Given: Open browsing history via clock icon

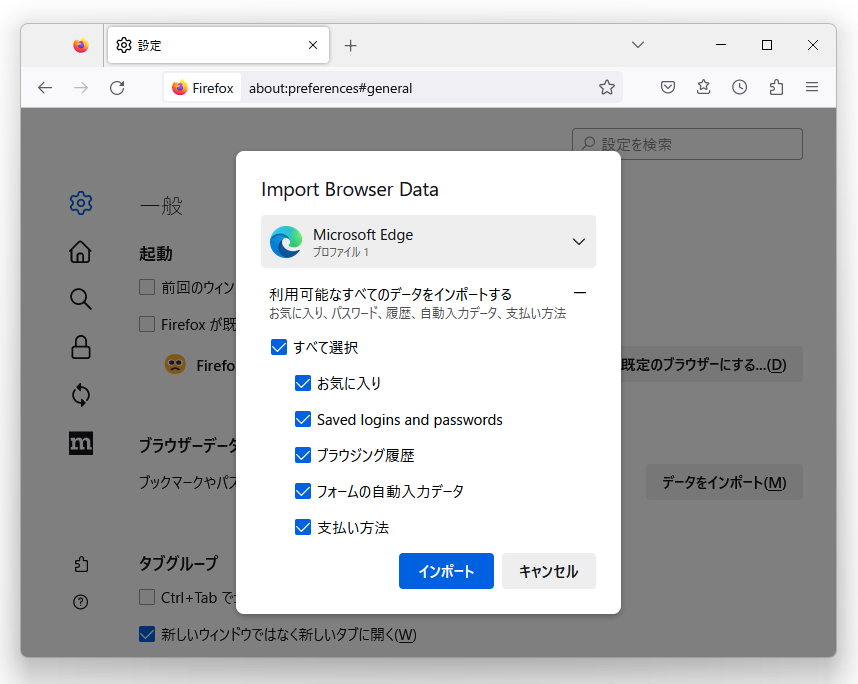Looking at the screenshot, I should (x=739, y=87).
